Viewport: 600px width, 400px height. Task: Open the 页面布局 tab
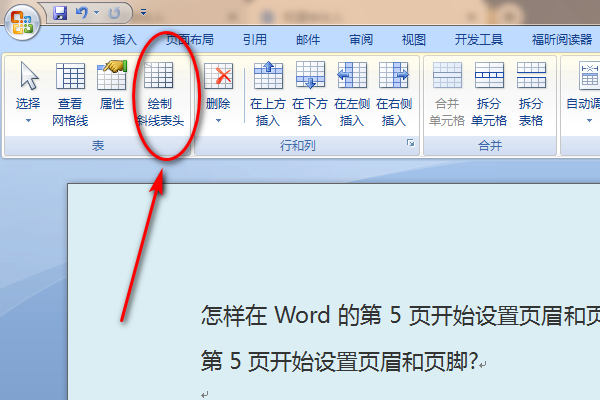click(190, 39)
